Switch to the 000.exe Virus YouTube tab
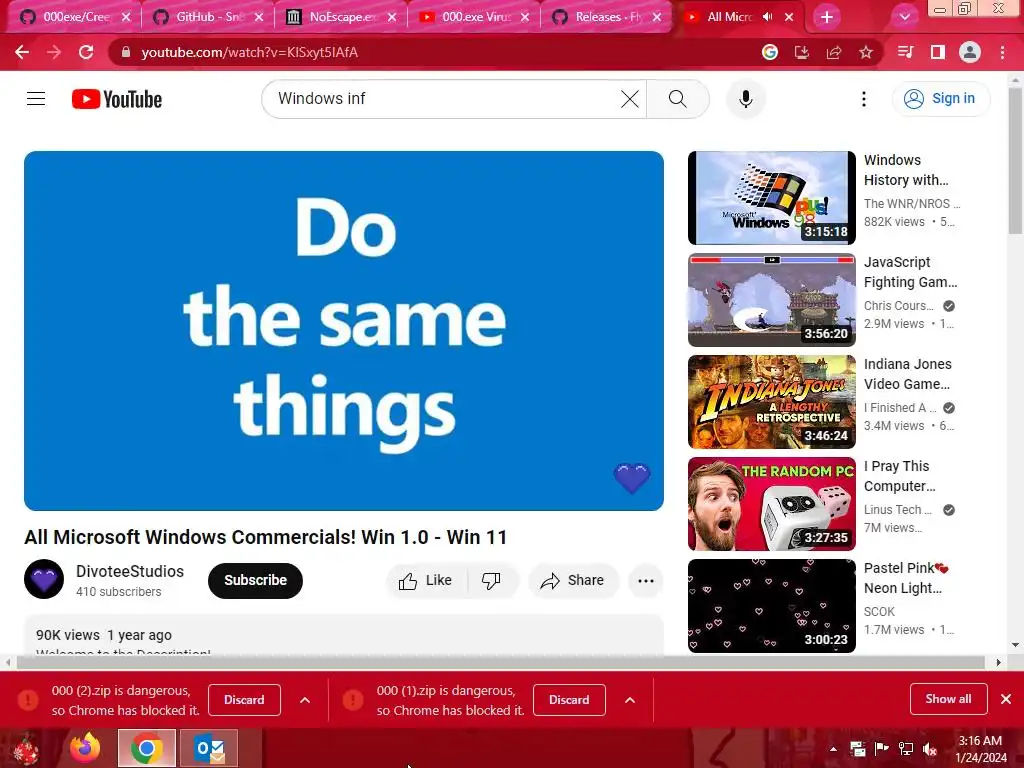 pos(475,17)
